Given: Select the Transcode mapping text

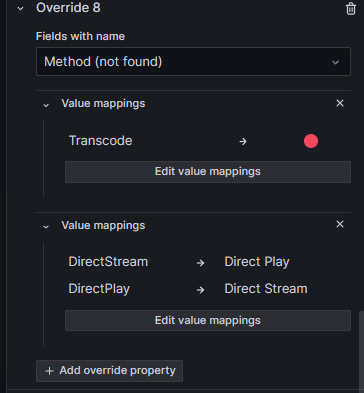Looking at the screenshot, I should (100, 141).
